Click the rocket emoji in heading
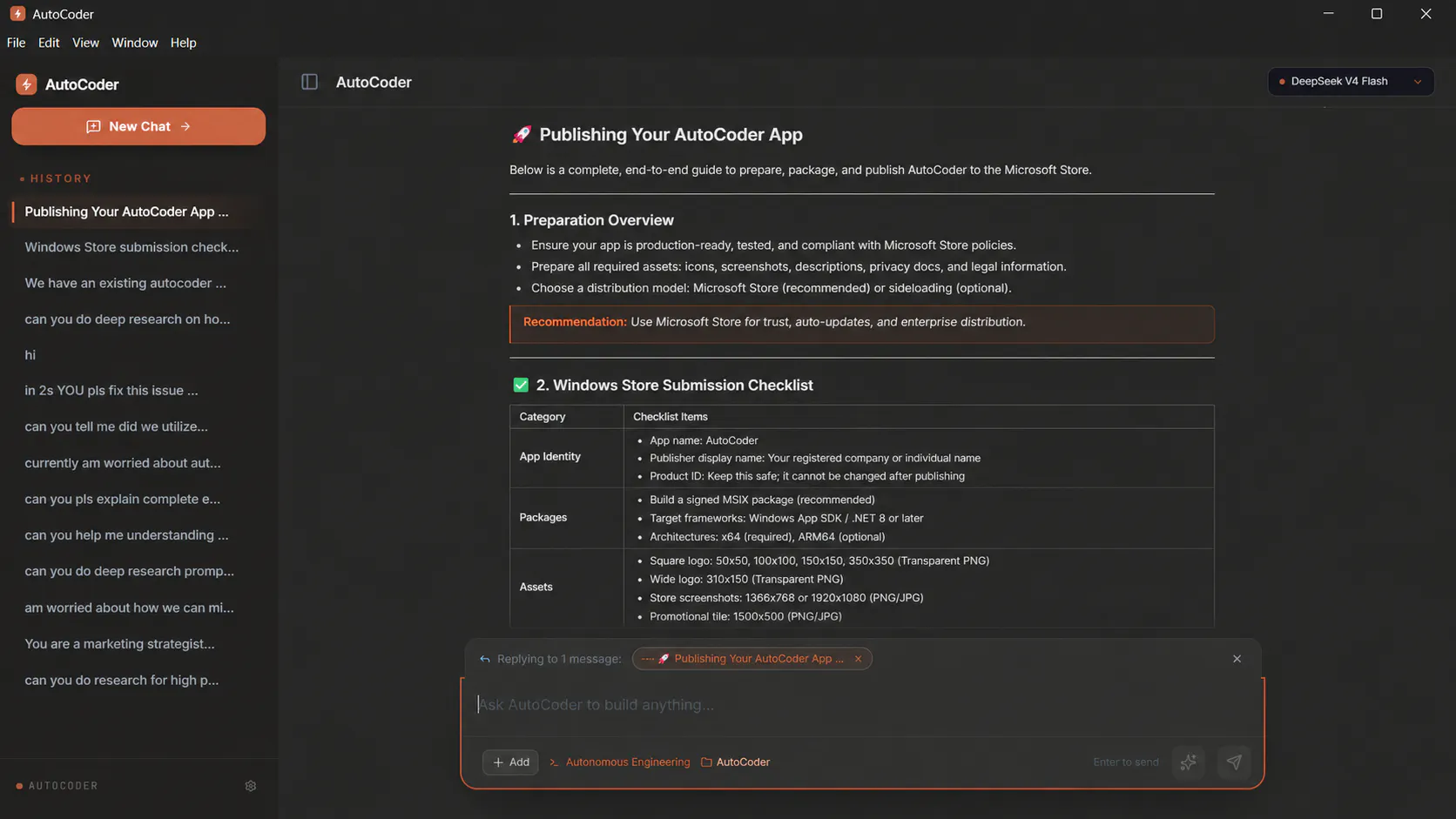This screenshot has height=819, width=1456. point(521,135)
